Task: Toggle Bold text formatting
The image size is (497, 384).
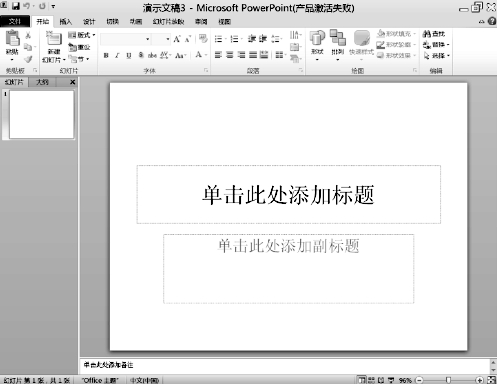Action: 106,56
